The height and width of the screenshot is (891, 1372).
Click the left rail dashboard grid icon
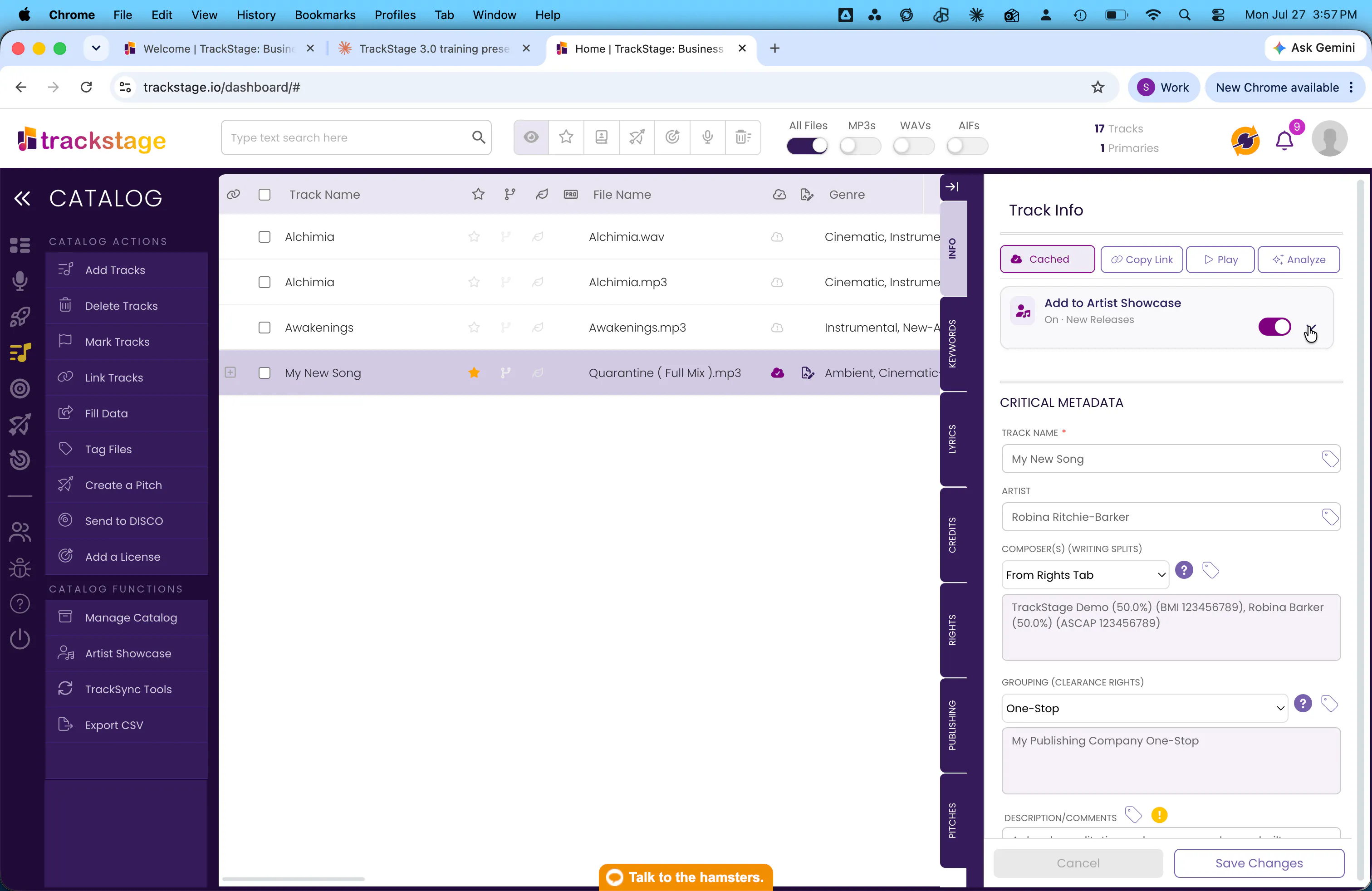[x=20, y=245]
